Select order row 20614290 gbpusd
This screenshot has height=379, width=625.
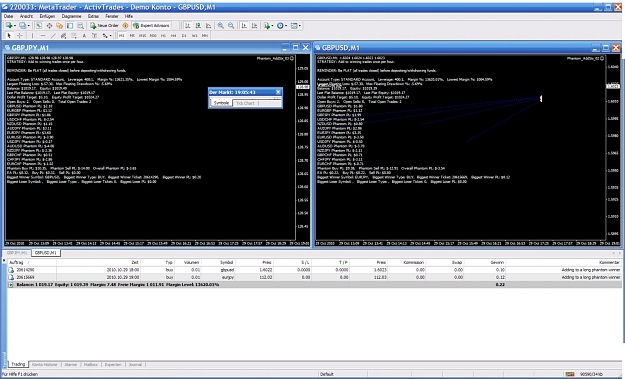pos(314,270)
